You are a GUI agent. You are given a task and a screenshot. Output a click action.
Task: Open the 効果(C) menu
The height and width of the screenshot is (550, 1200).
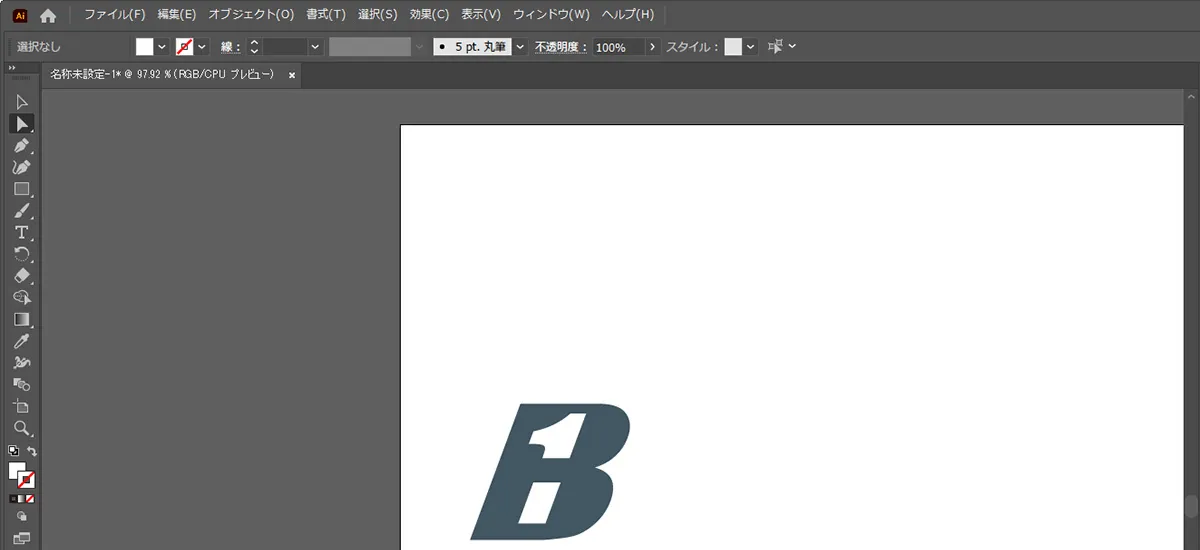tap(429, 15)
